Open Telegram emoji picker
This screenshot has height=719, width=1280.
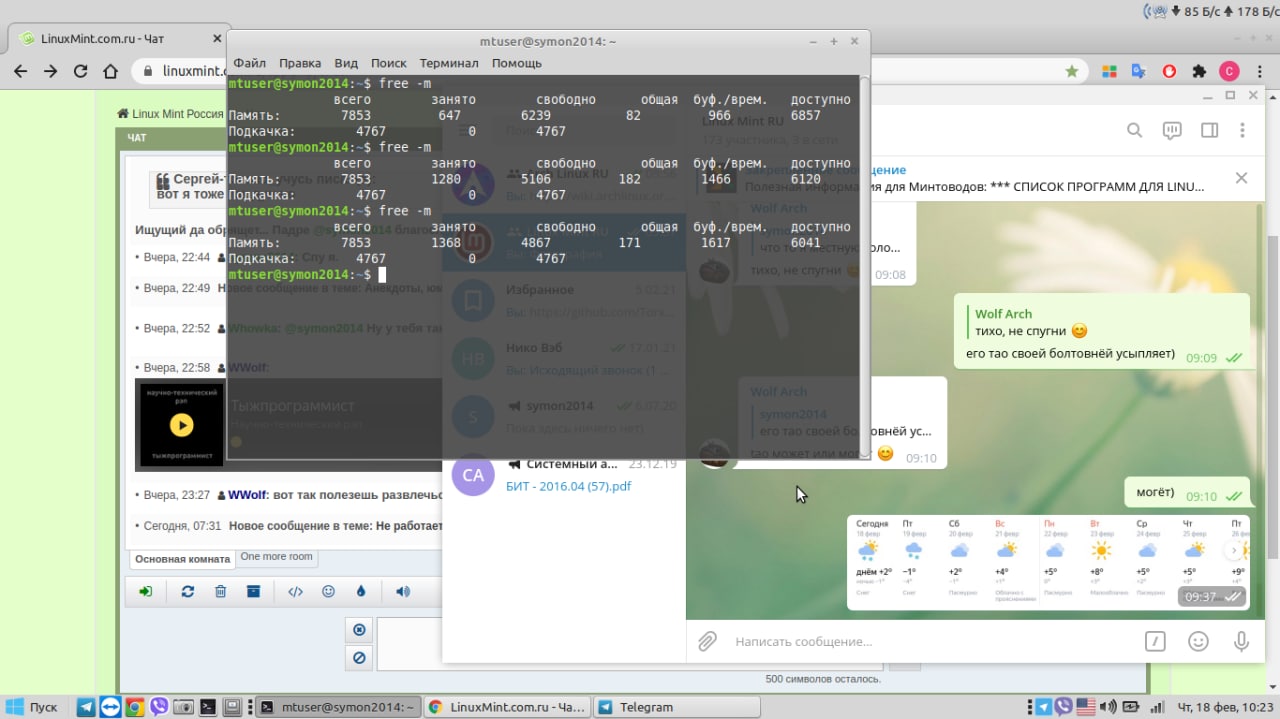(1198, 641)
